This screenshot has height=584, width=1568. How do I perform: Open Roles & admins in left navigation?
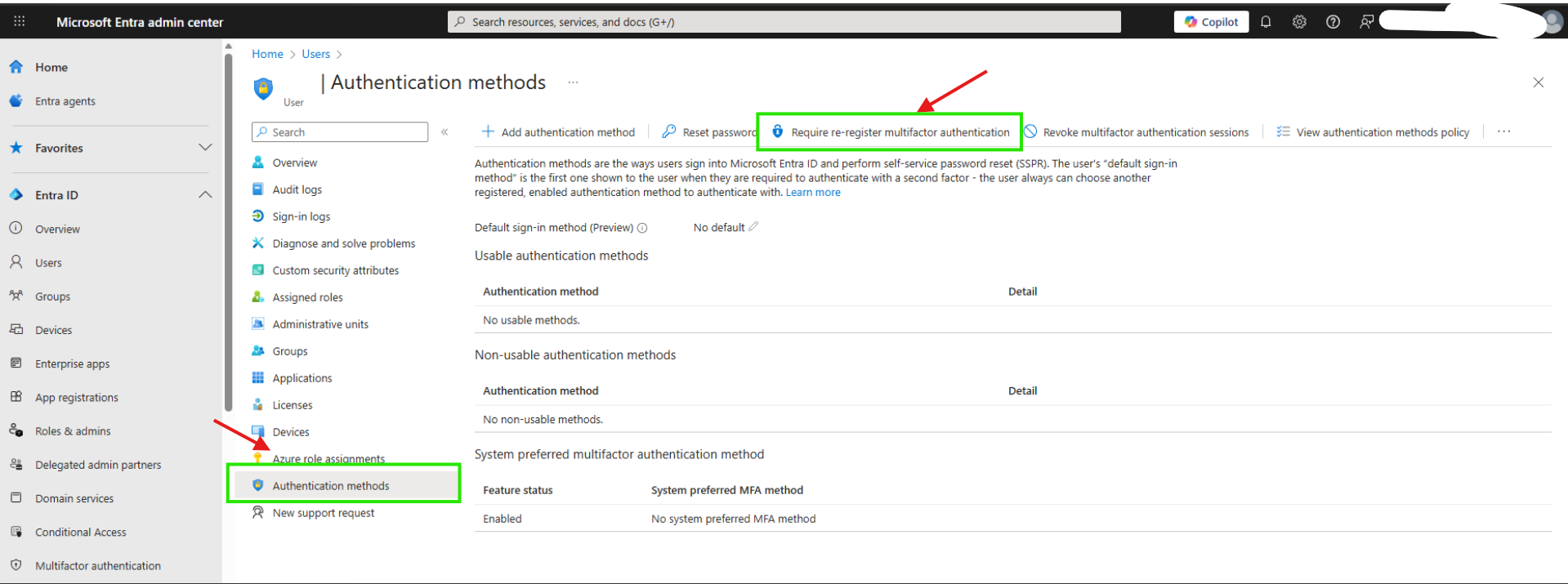point(73,431)
